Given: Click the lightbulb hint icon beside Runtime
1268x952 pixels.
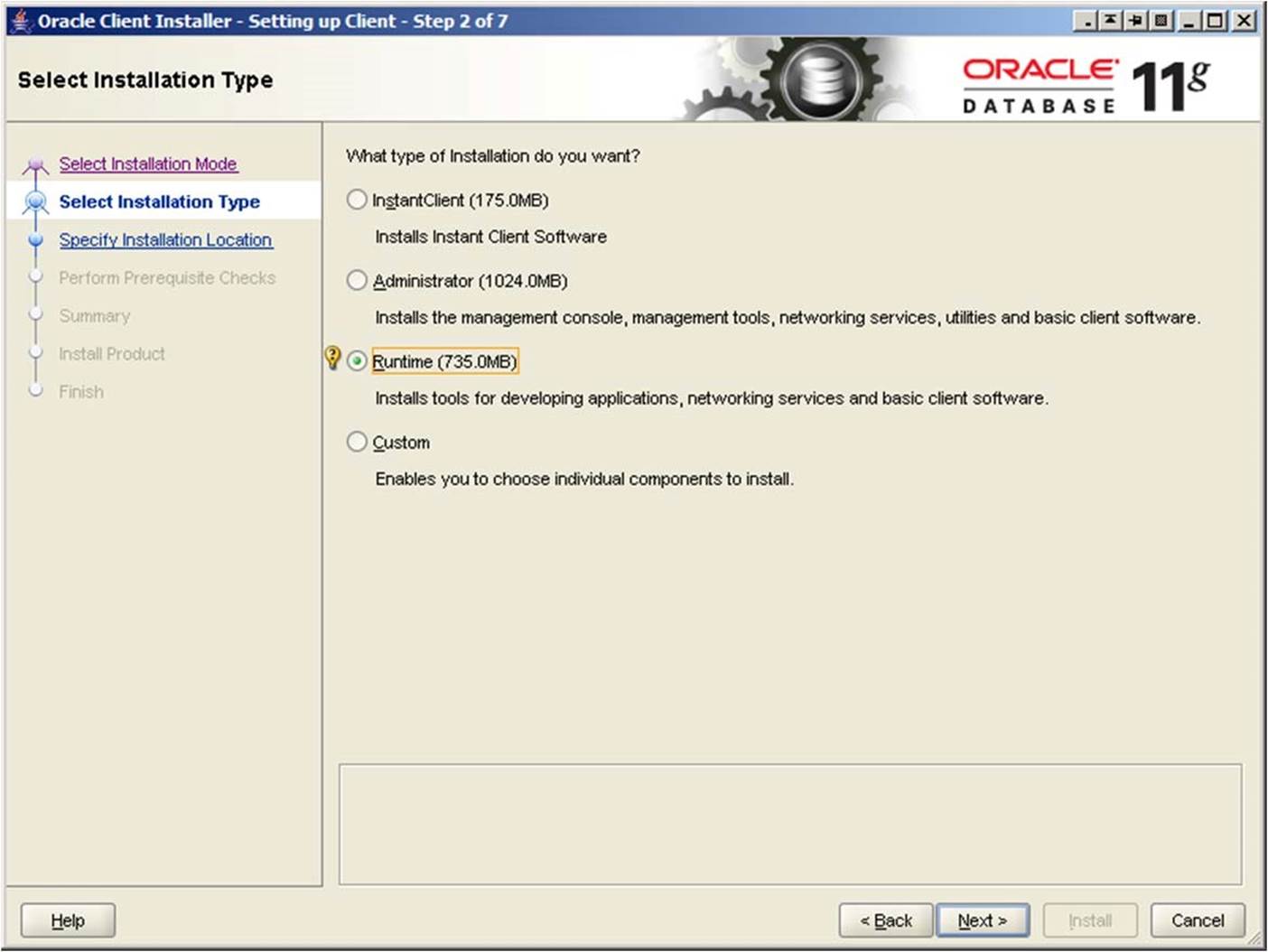Looking at the screenshot, I should [332, 359].
